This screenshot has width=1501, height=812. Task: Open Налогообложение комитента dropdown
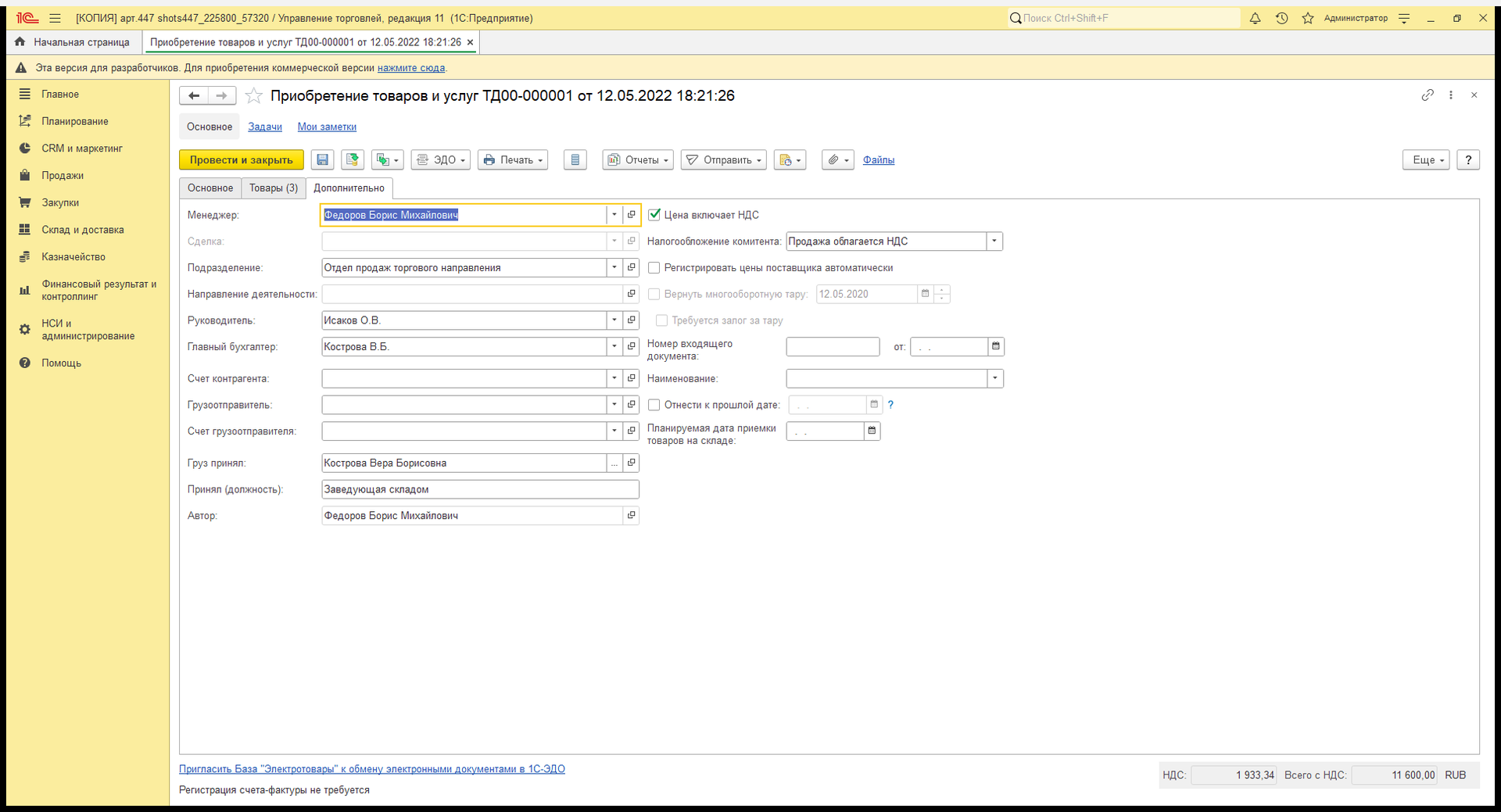(994, 241)
